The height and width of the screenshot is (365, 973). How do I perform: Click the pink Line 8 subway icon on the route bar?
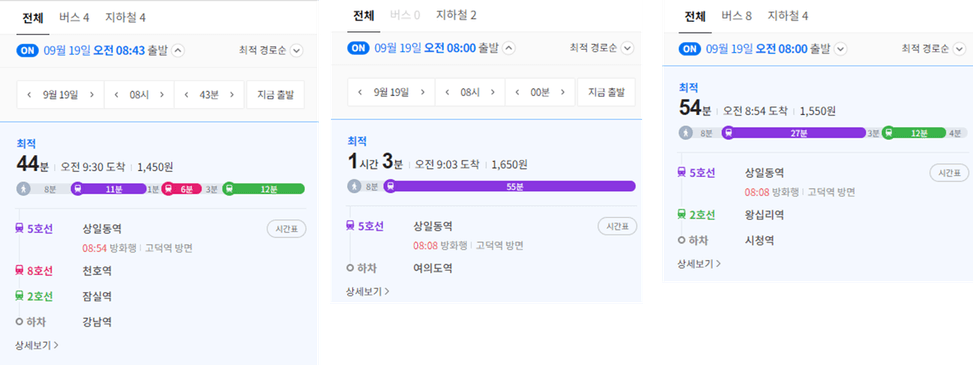click(x=168, y=189)
